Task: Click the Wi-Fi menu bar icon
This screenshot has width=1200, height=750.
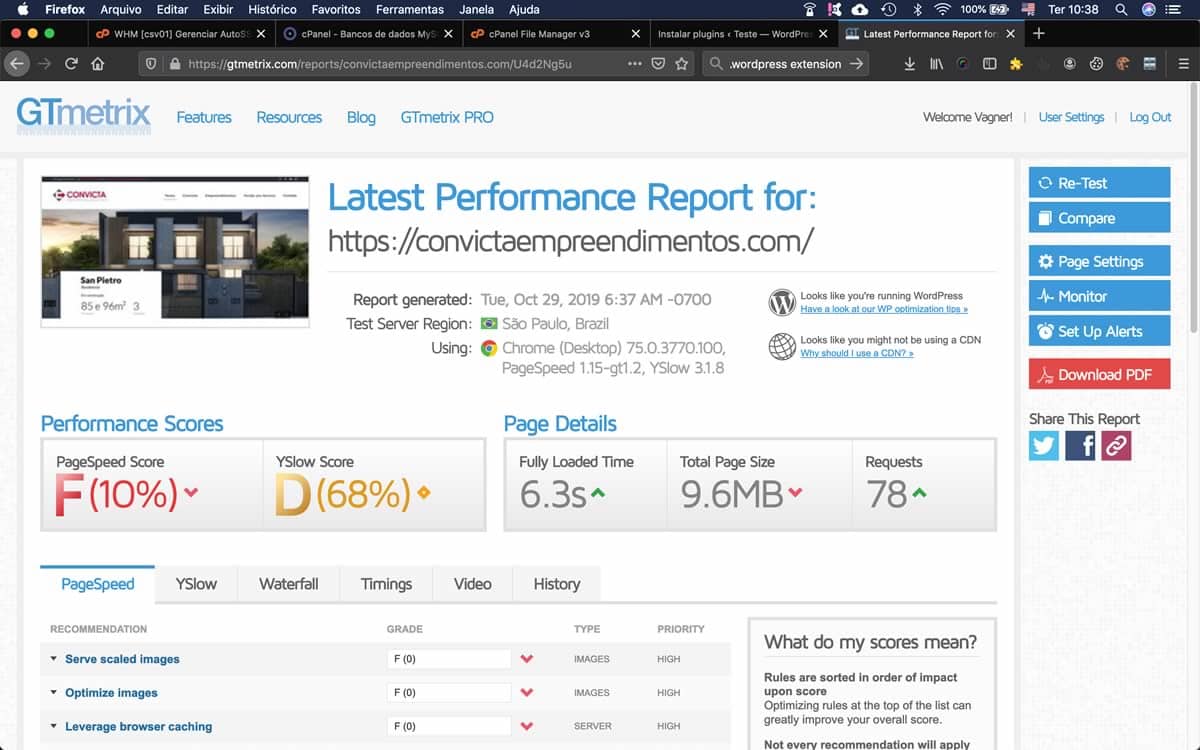Action: click(x=942, y=9)
